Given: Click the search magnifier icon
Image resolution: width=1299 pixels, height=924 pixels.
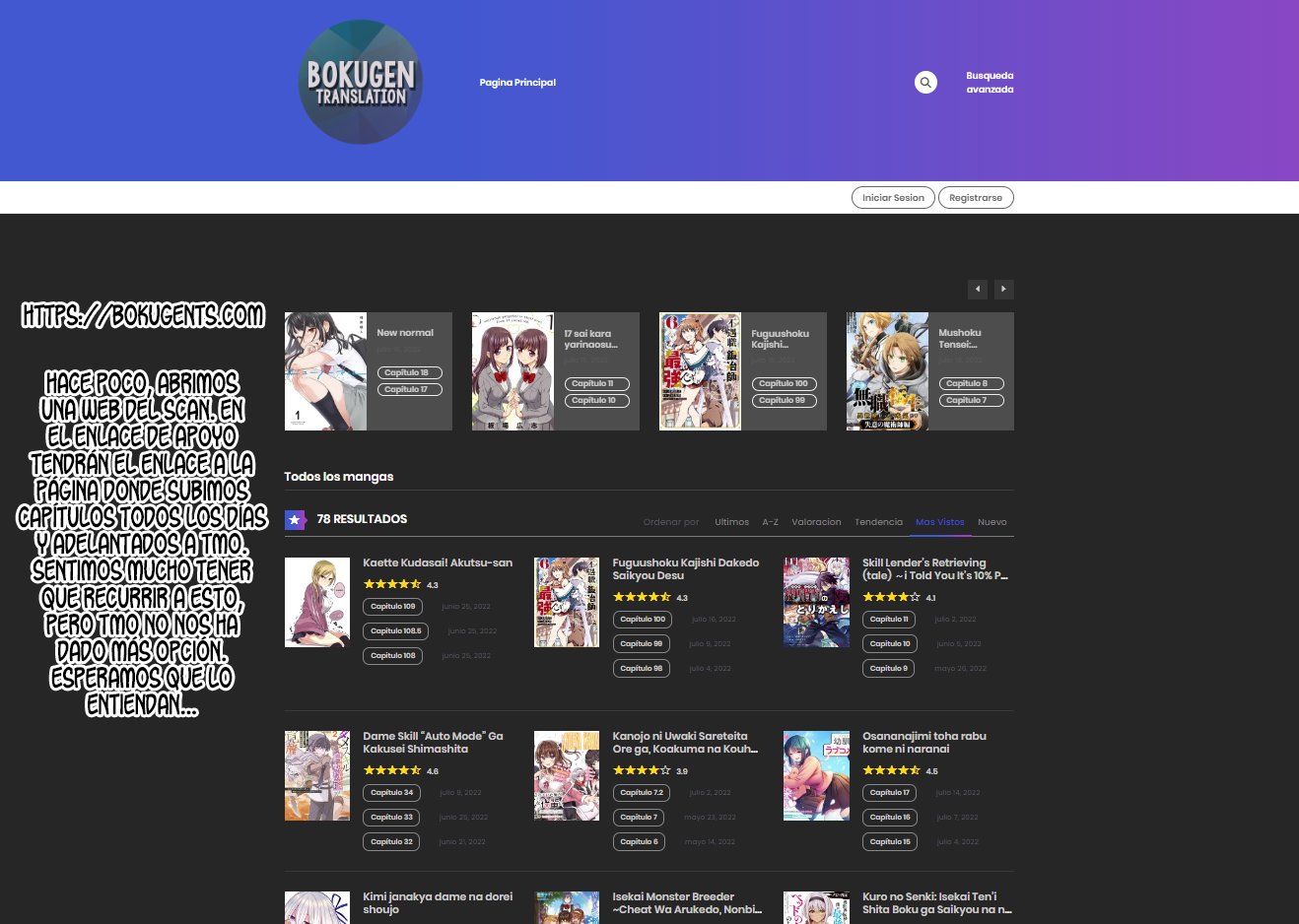Looking at the screenshot, I should [x=924, y=83].
